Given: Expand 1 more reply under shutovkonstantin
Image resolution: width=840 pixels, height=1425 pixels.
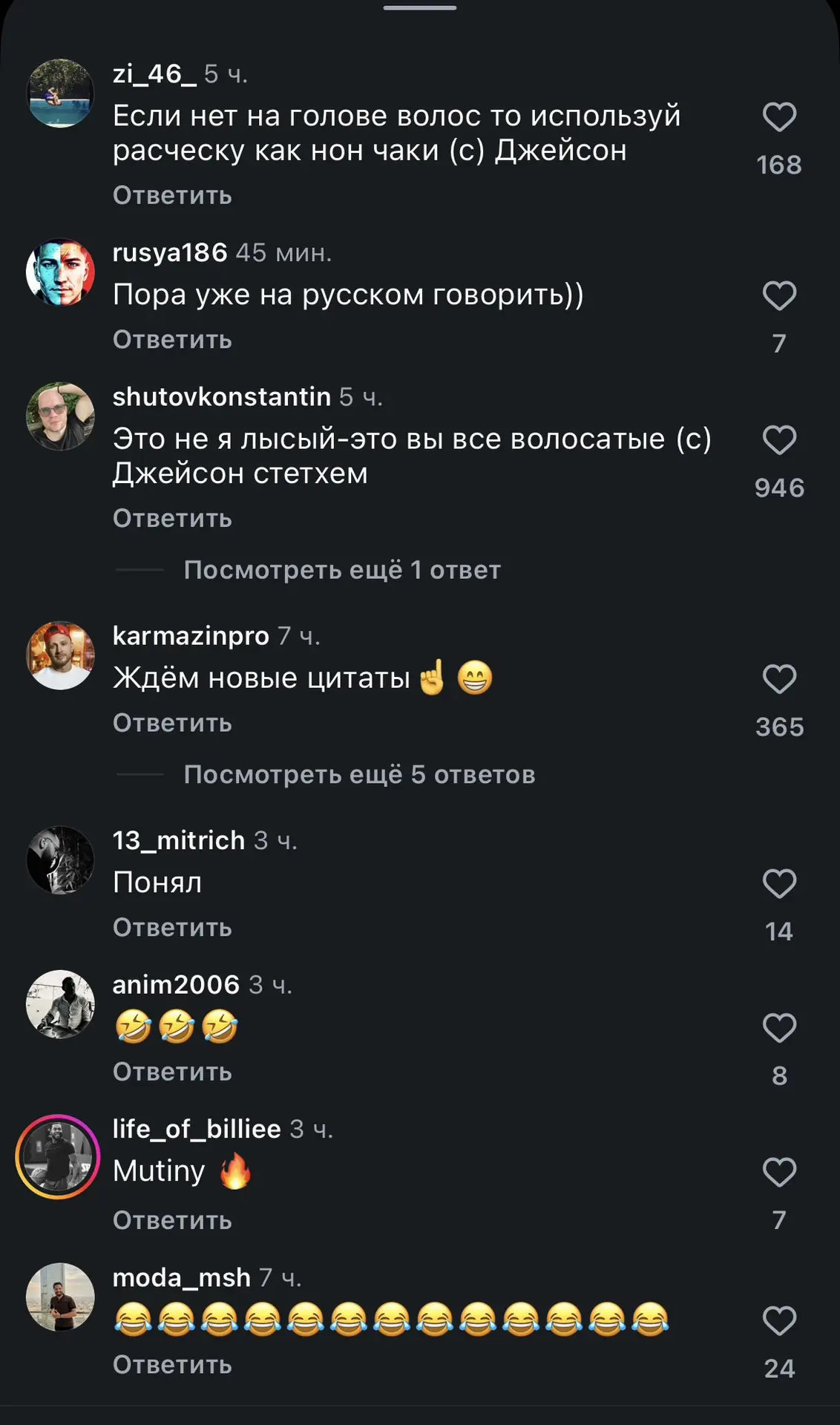Looking at the screenshot, I should [x=342, y=570].
